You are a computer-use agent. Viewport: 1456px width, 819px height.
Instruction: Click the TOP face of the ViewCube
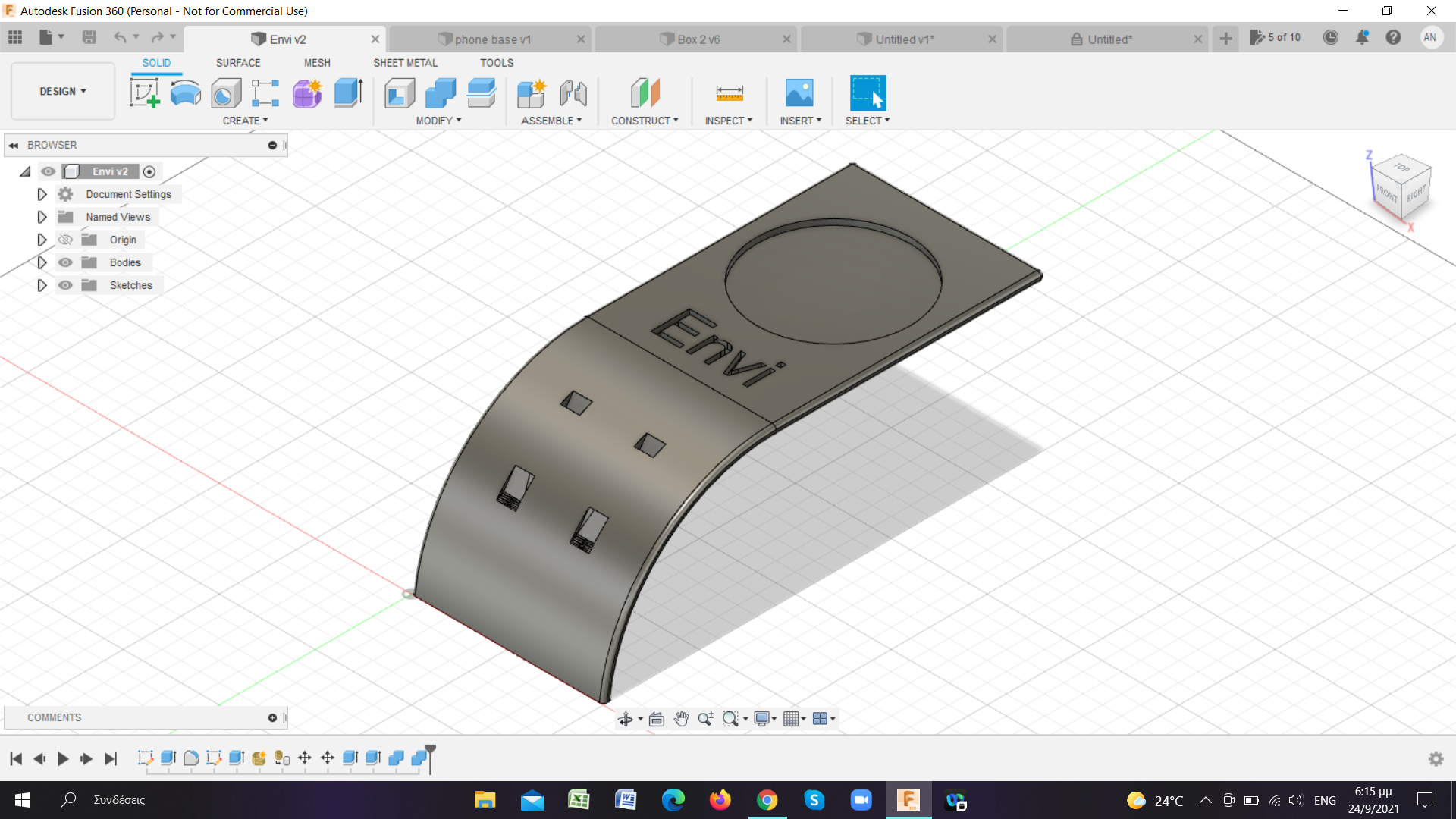pos(1402,168)
